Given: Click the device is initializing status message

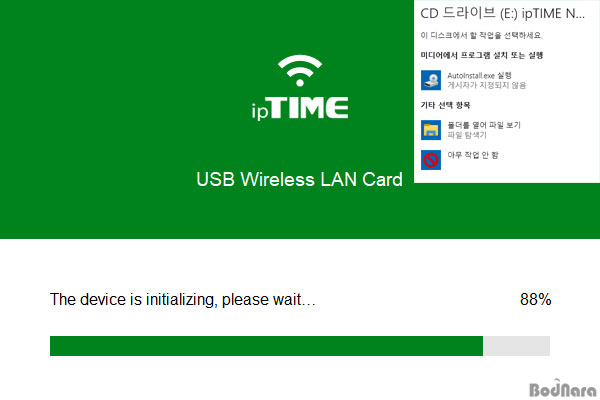Looking at the screenshot, I should click(183, 299).
